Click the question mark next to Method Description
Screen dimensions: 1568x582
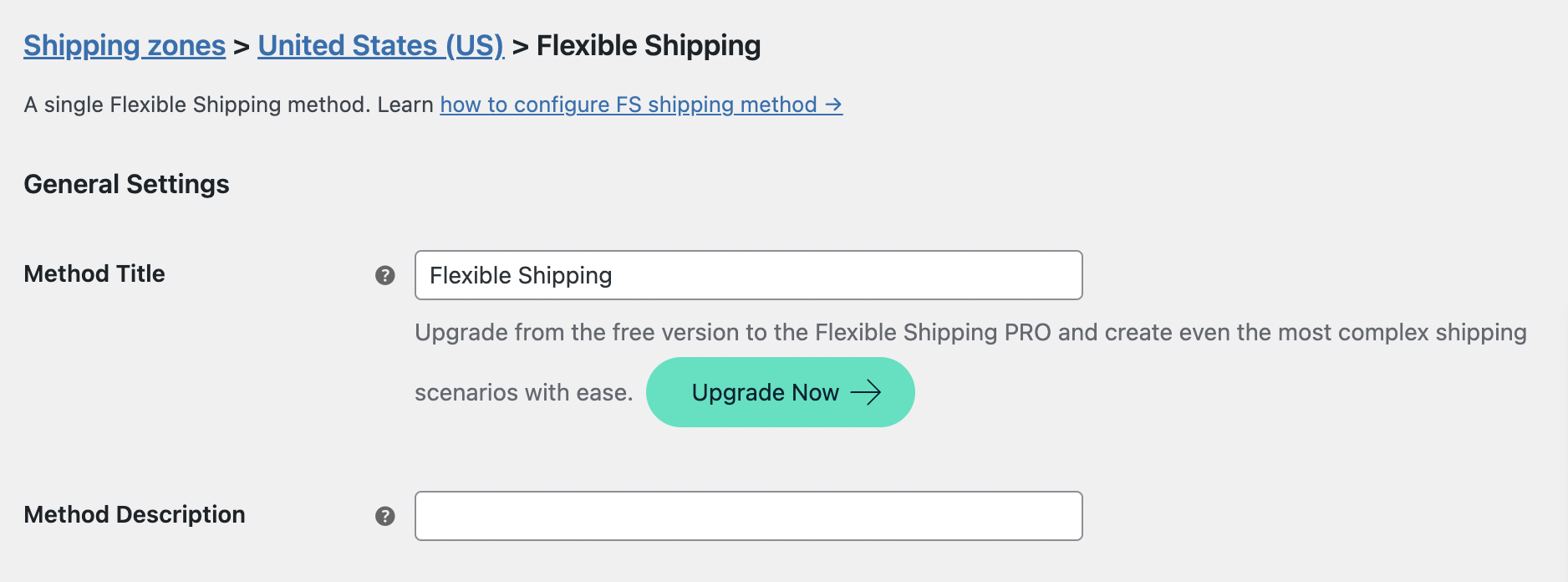(x=384, y=516)
